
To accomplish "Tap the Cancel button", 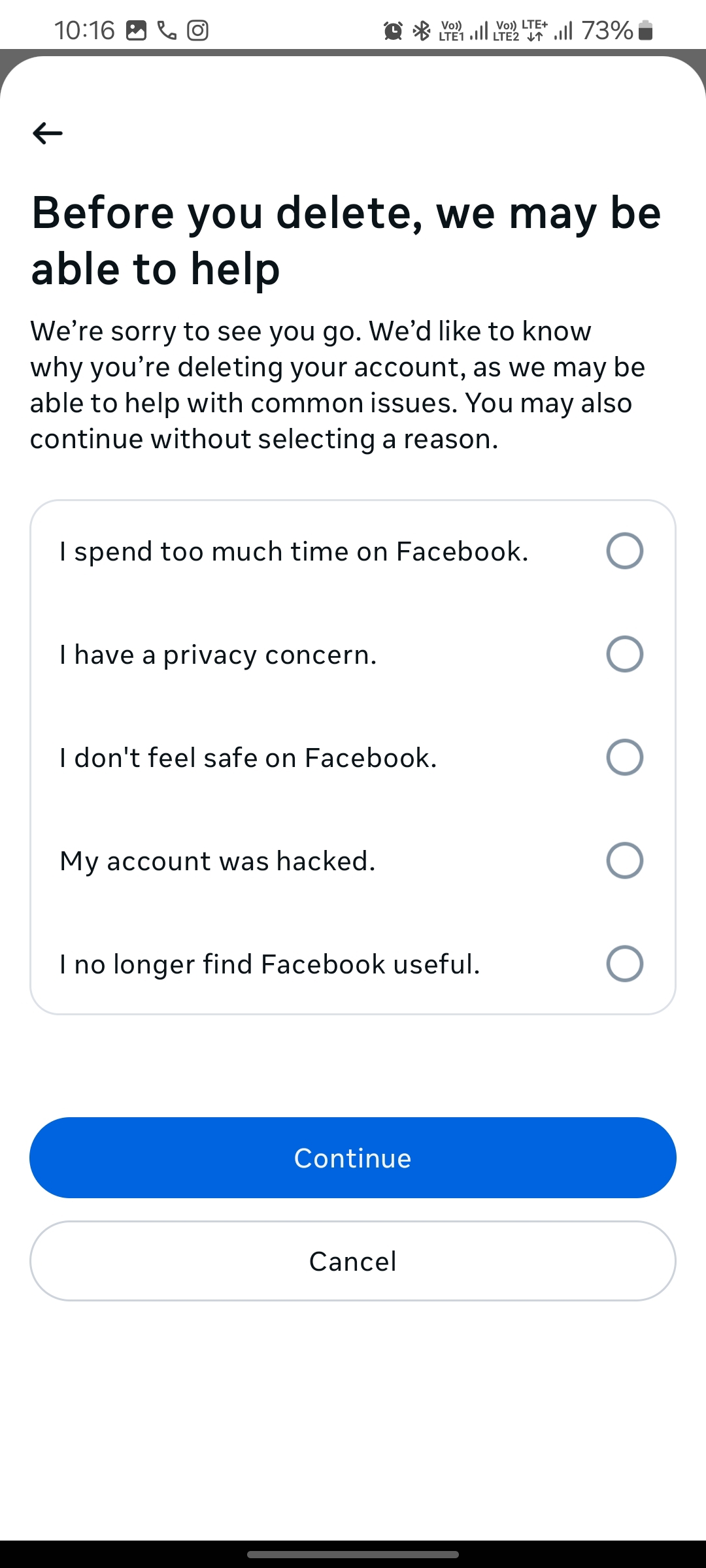I will 353,1261.
